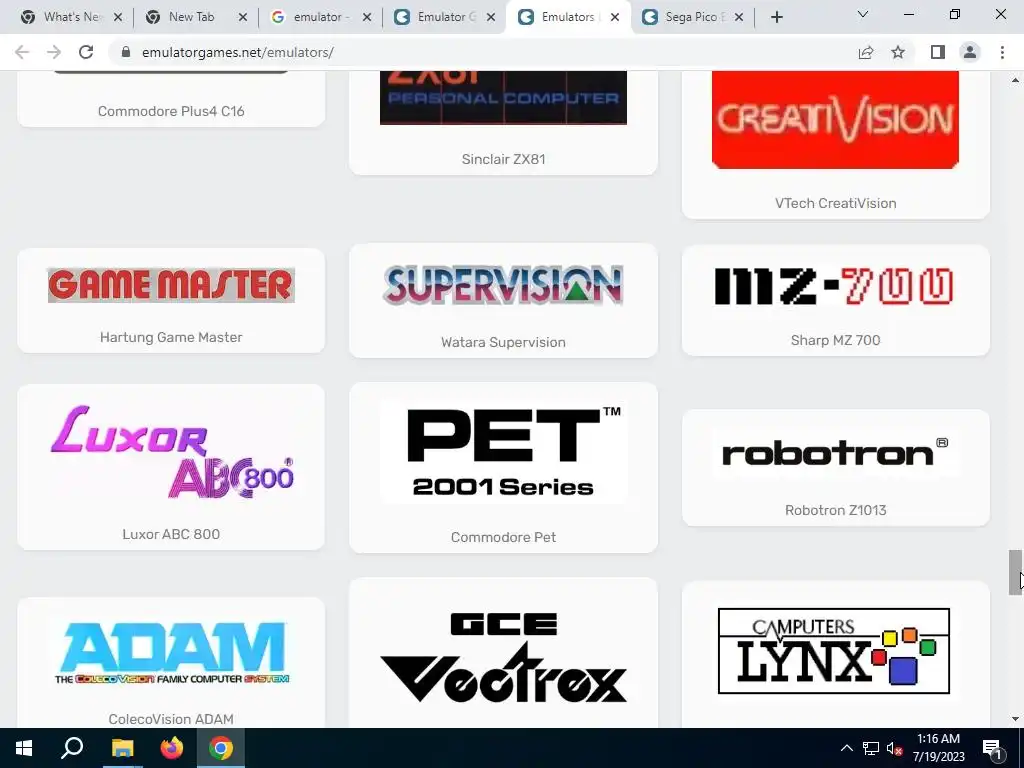Open Robotron Z1013 text link
The image size is (1024, 768).
point(835,510)
